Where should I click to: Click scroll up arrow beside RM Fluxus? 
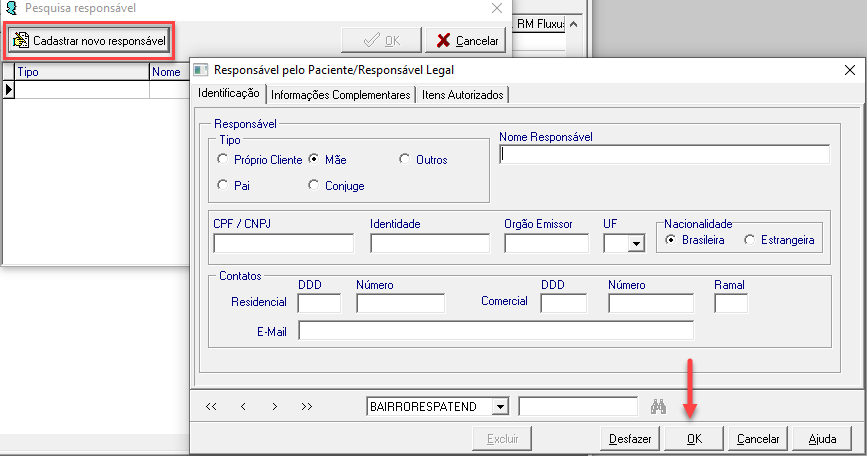573,24
